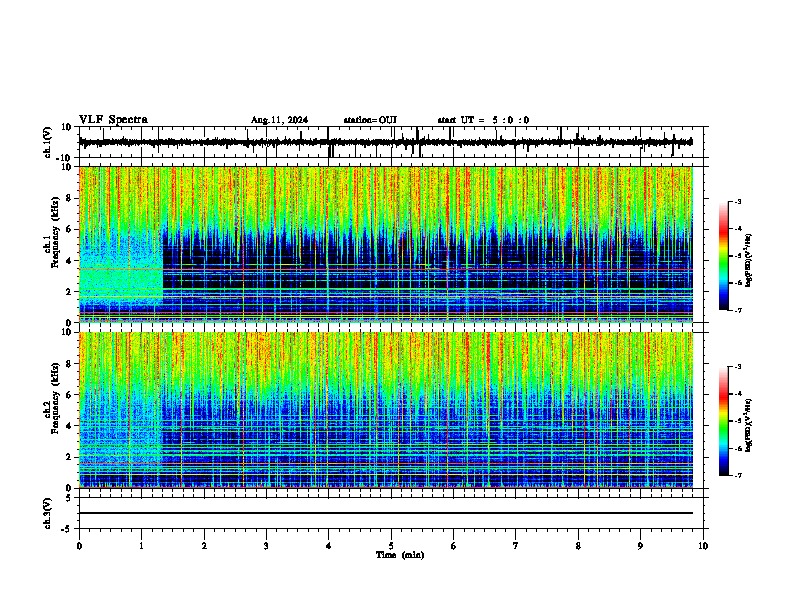Click the '-7' label on ch.2 color bar
This screenshot has width=792, height=612.
click(737, 476)
